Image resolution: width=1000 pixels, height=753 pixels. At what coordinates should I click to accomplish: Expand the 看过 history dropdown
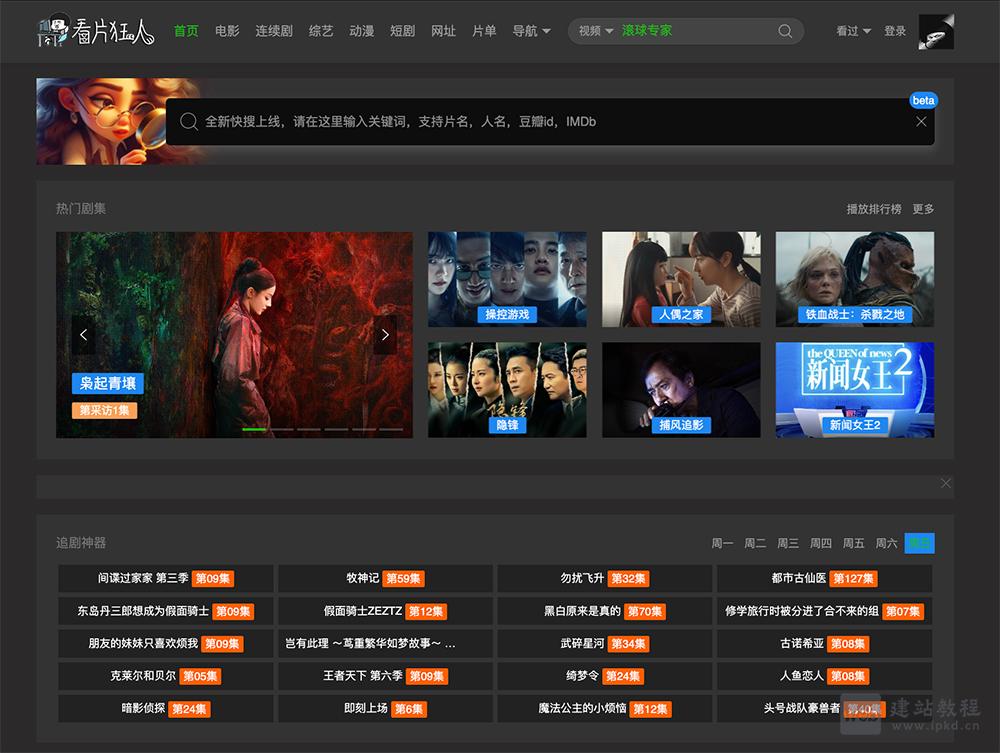[853, 31]
